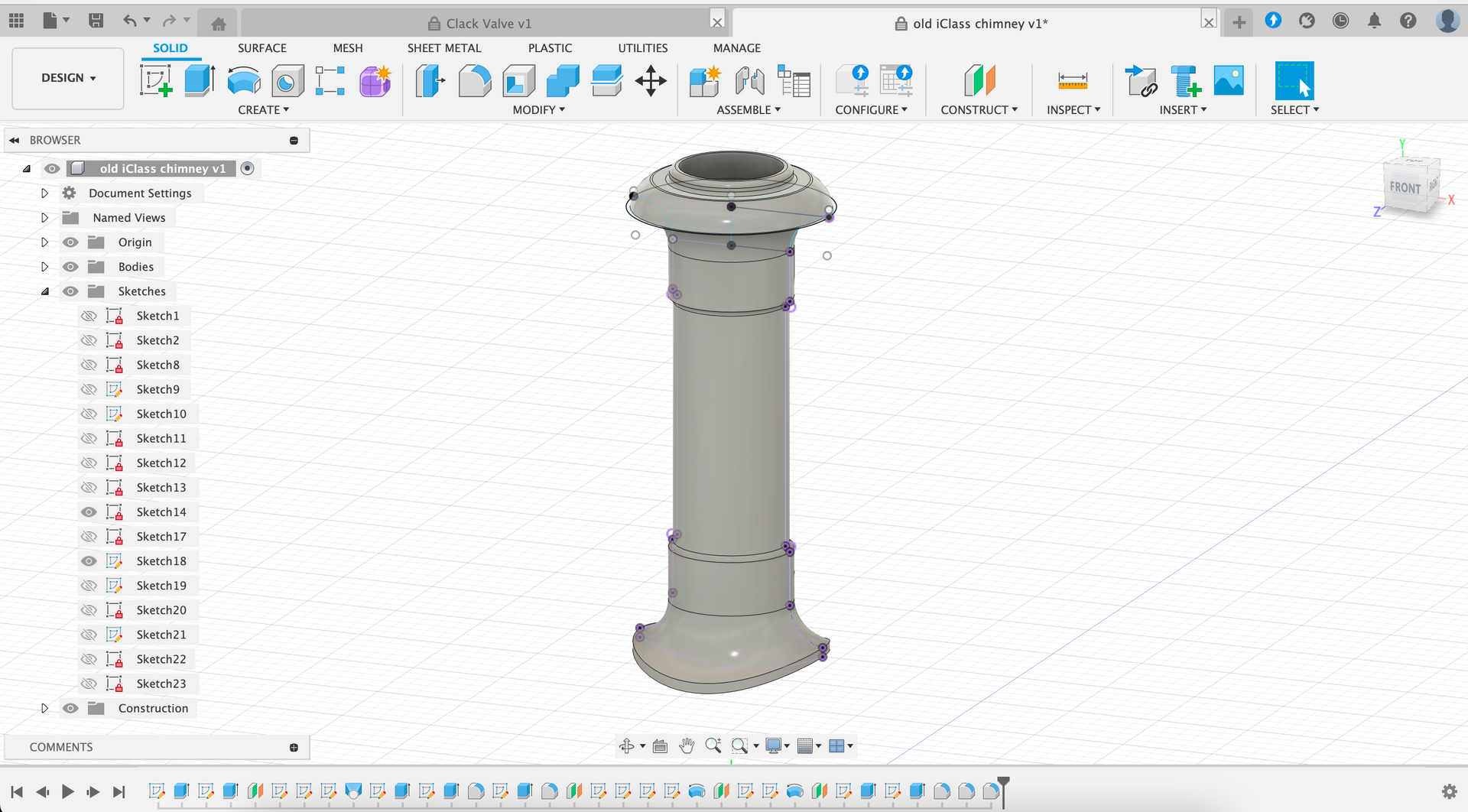Viewport: 1468px width, 812px height.
Task: Select the Revolve tool icon
Action: tap(244, 80)
